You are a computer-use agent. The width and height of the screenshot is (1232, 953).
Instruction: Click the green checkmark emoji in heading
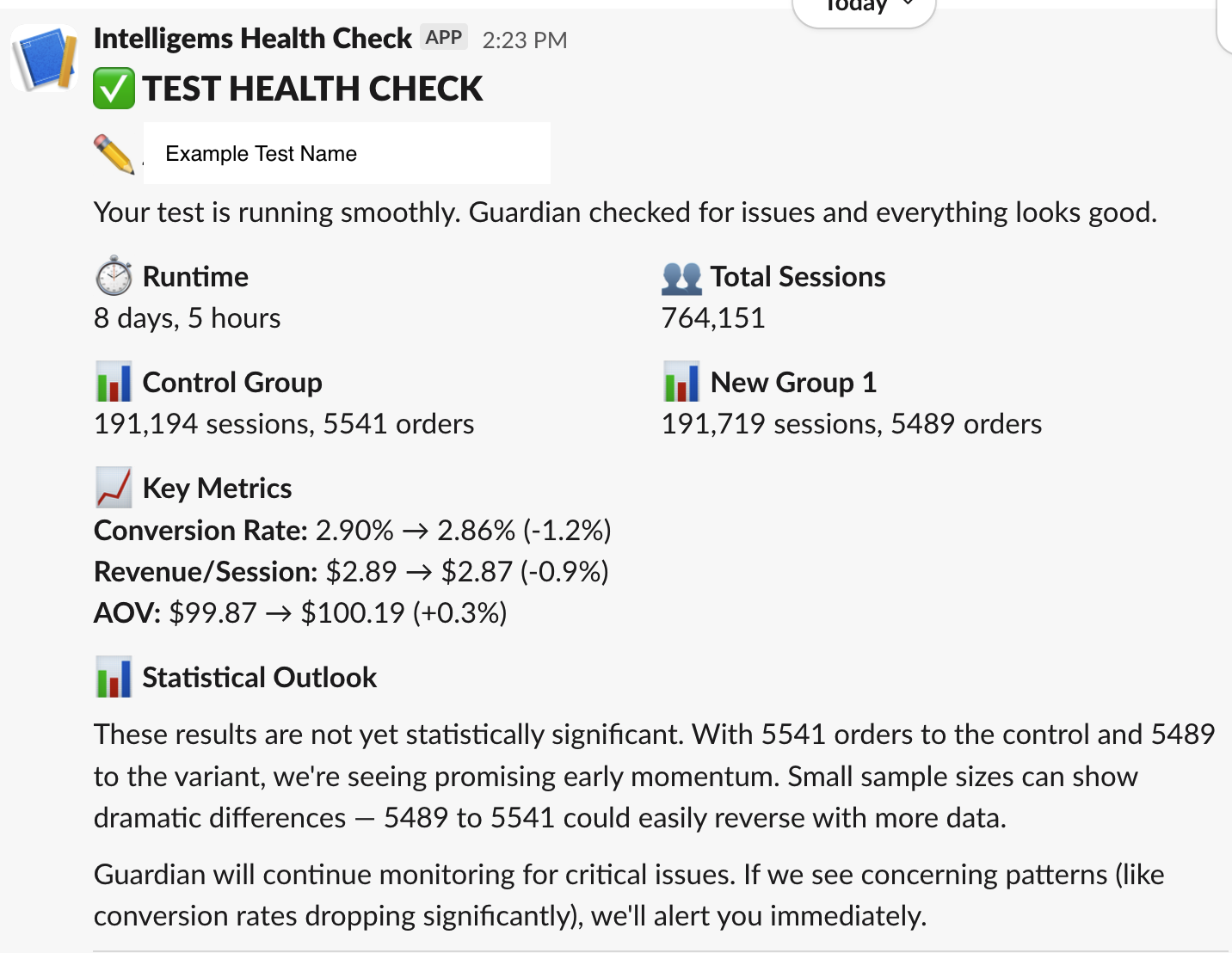point(114,89)
